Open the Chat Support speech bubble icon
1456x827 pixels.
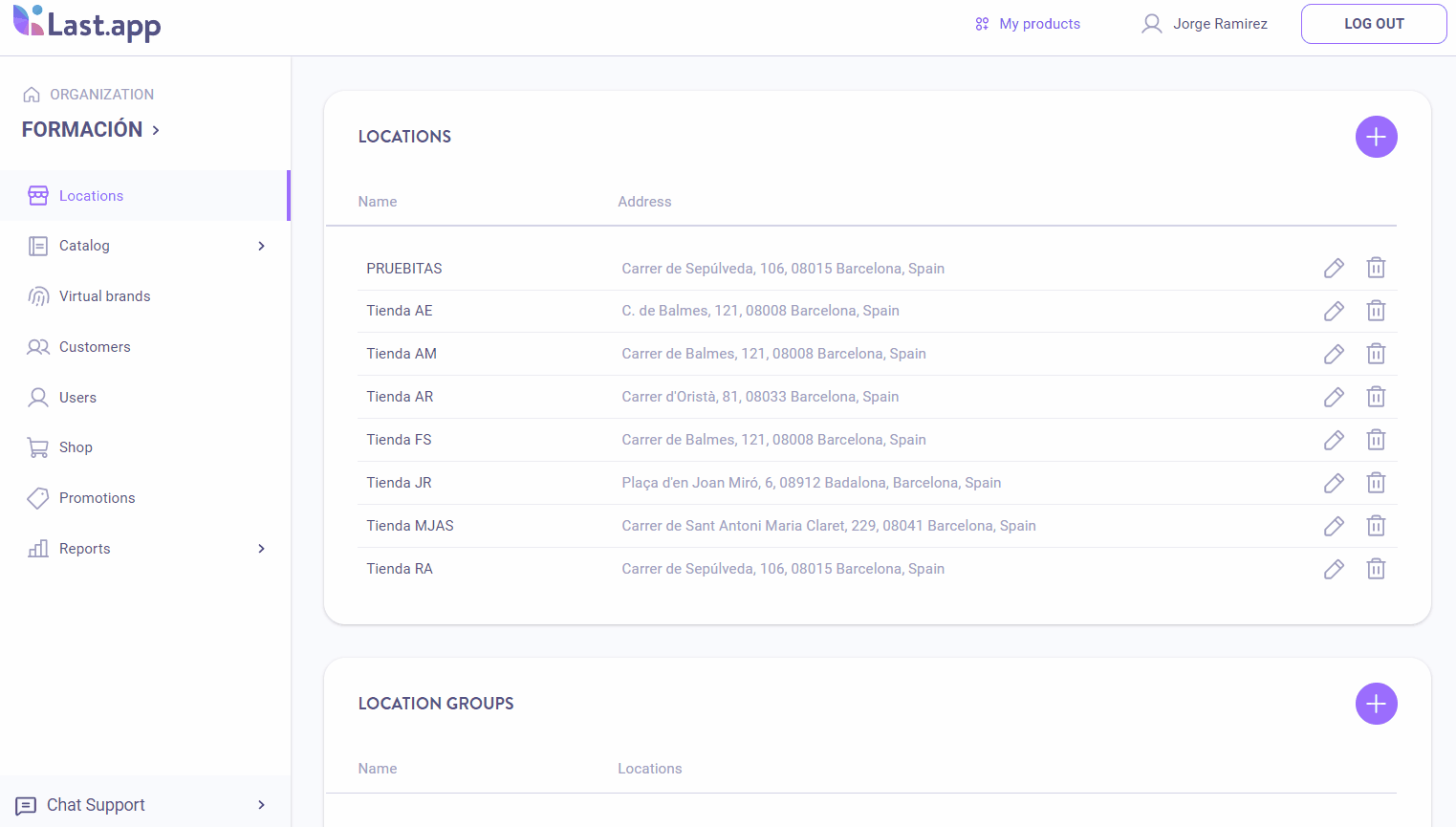tap(28, 805)
